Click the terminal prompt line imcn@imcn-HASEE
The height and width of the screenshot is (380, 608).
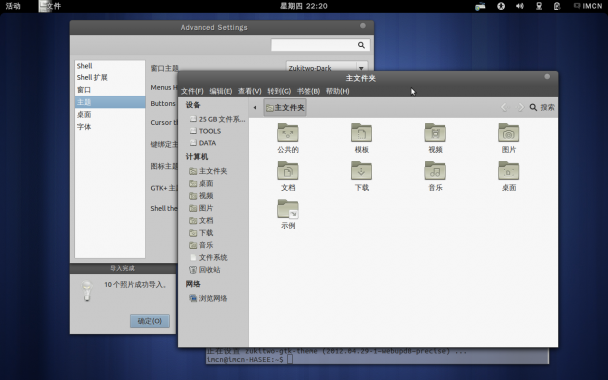[250, 360]
